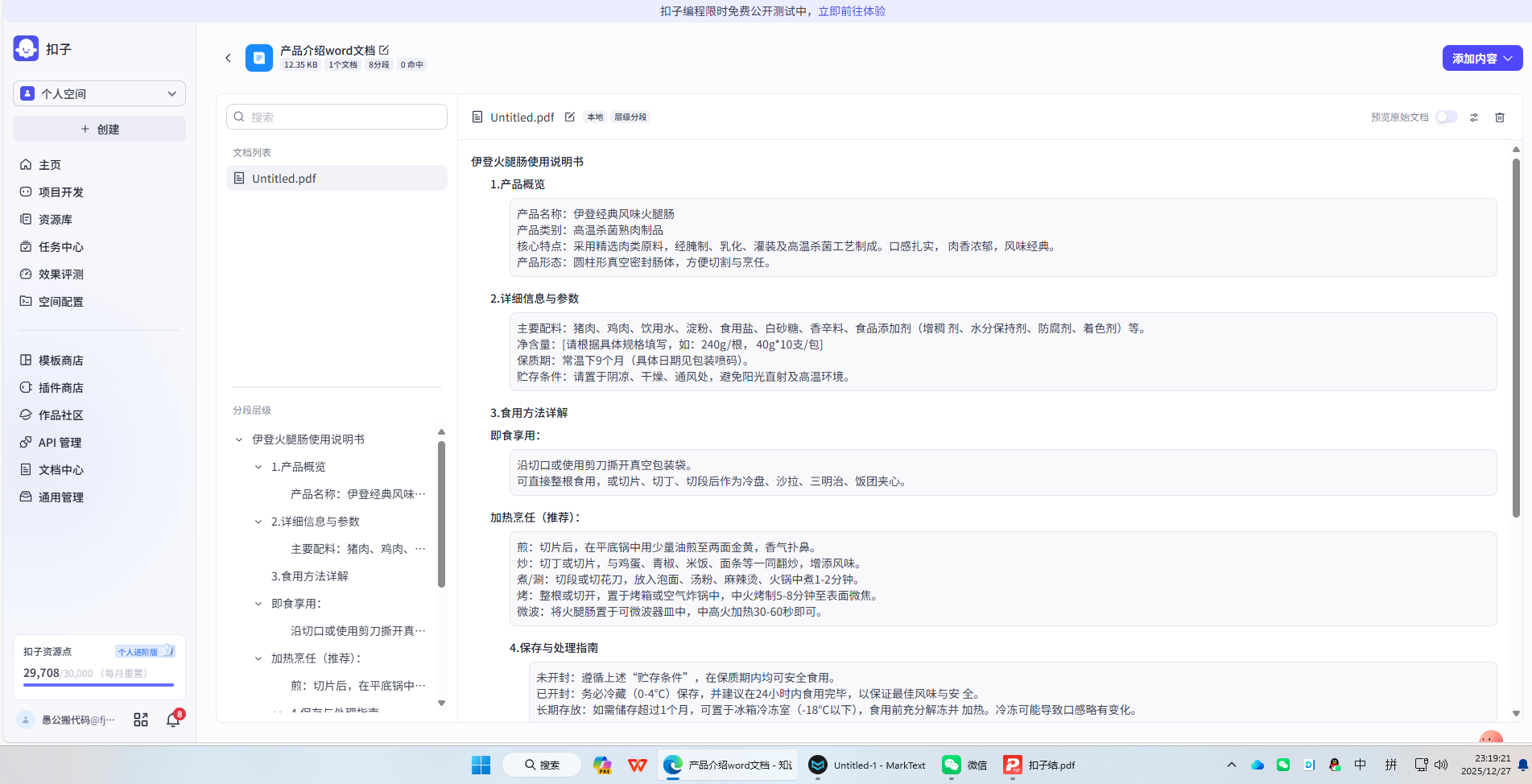Enable the 预览原始文档 toggle
This screenshot has height=784, width=1532.
click(1445, 117)
